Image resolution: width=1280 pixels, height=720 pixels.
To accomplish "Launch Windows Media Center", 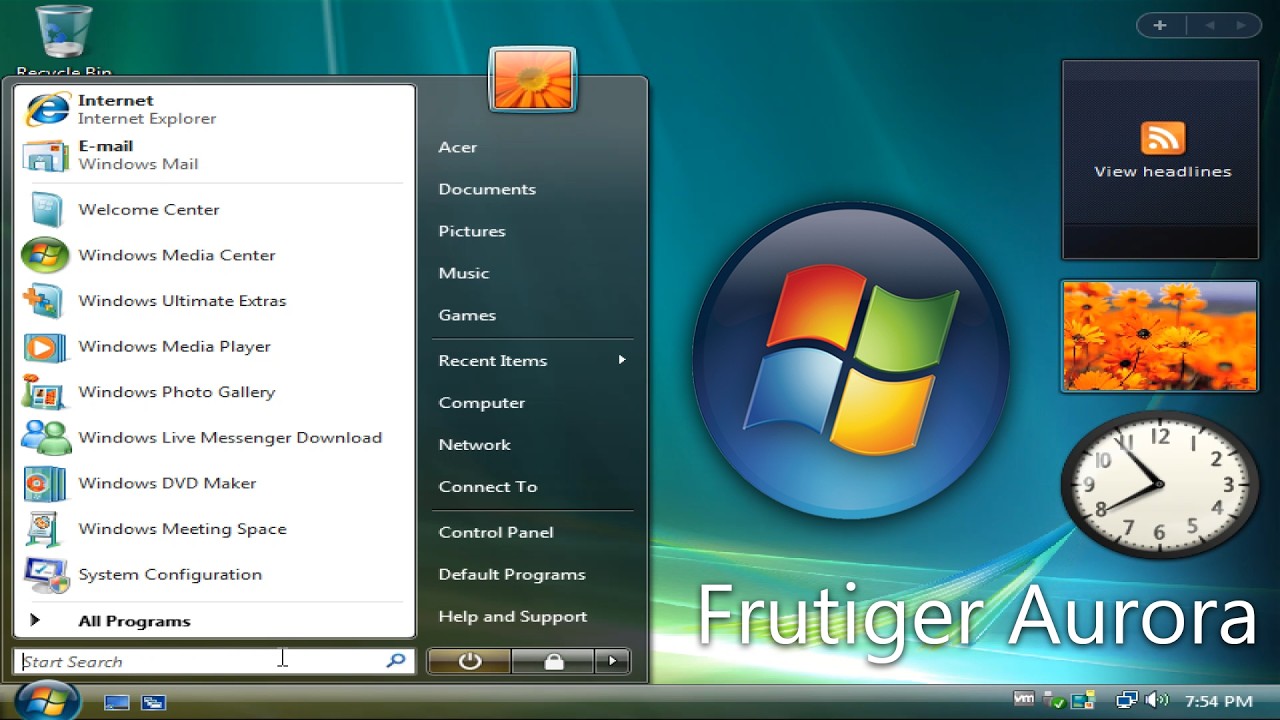I will 214,255.
